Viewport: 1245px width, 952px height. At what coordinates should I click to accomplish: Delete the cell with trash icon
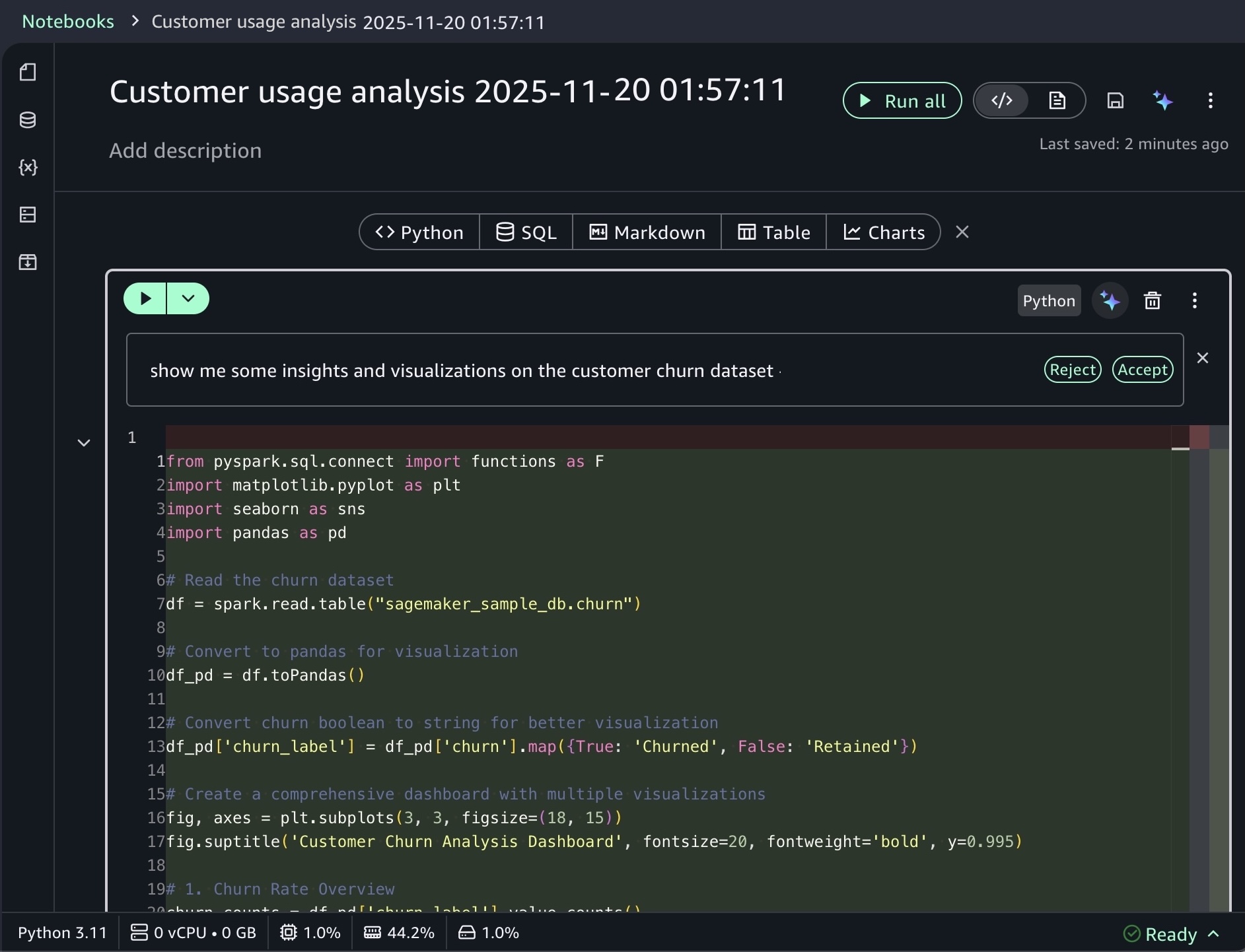pyautogui.click(x=1152, y=301)
